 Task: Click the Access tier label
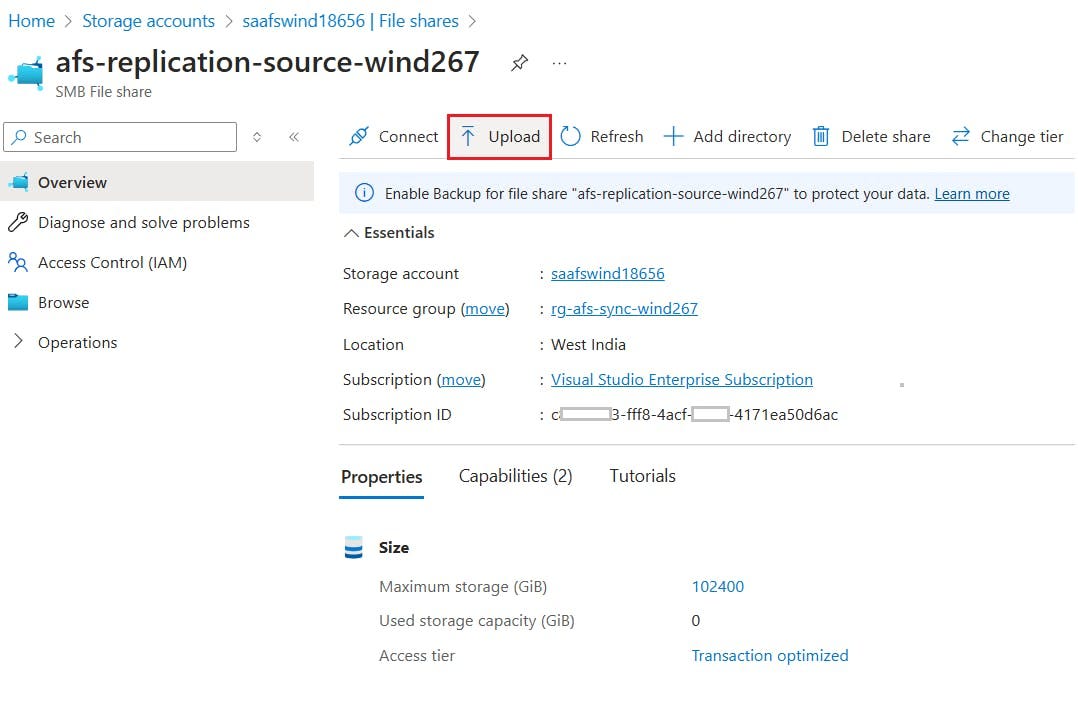point(417,656)
